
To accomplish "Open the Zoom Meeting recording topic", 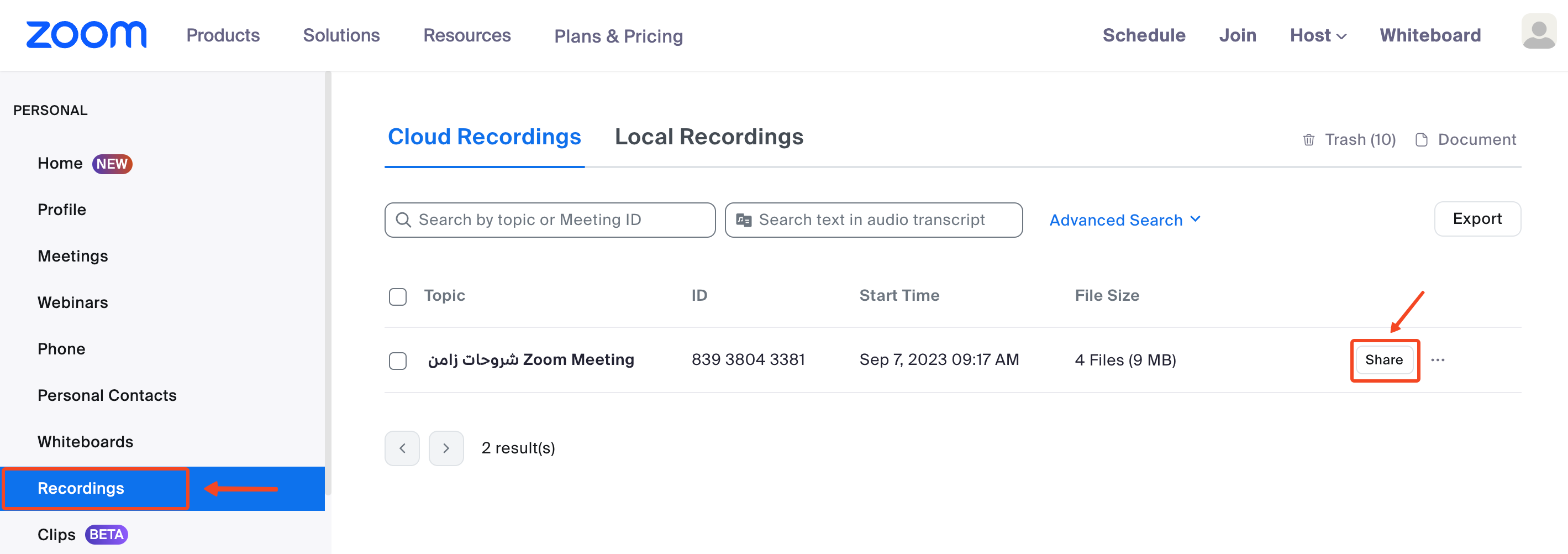I will pos(531,359).
